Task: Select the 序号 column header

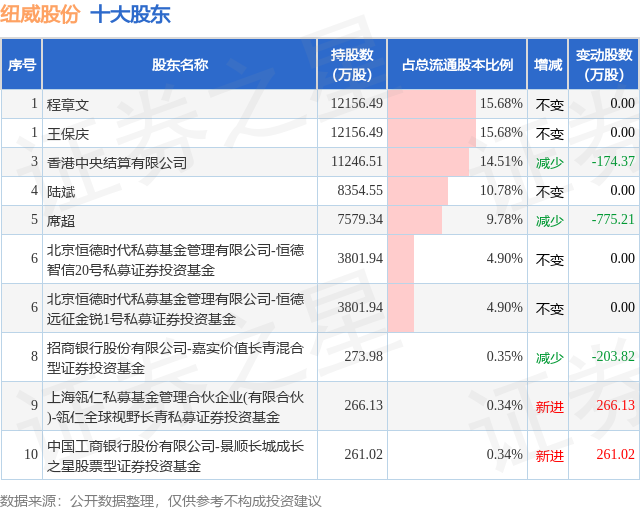Action: point(22,64)
